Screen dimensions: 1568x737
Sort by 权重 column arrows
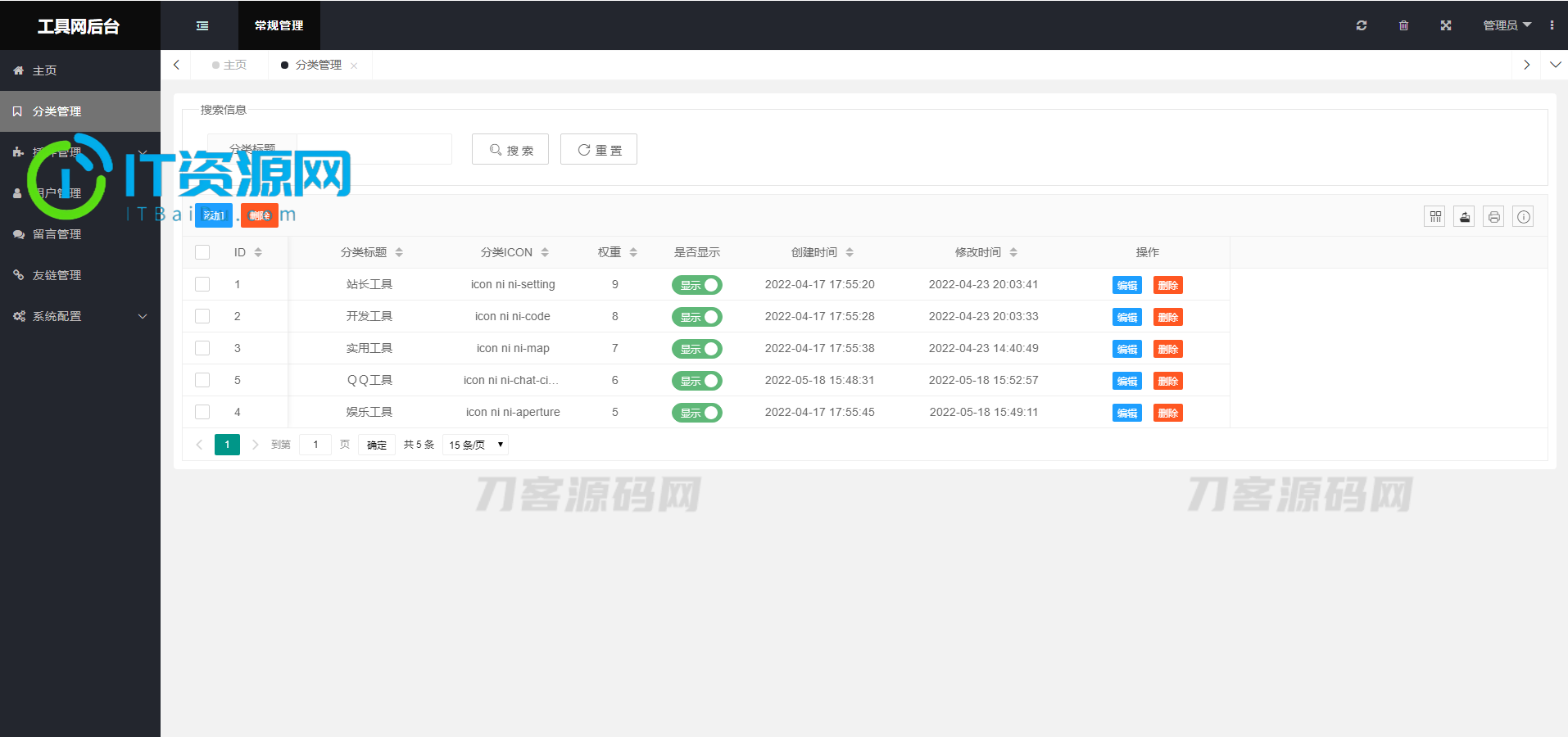pos(633,252)
